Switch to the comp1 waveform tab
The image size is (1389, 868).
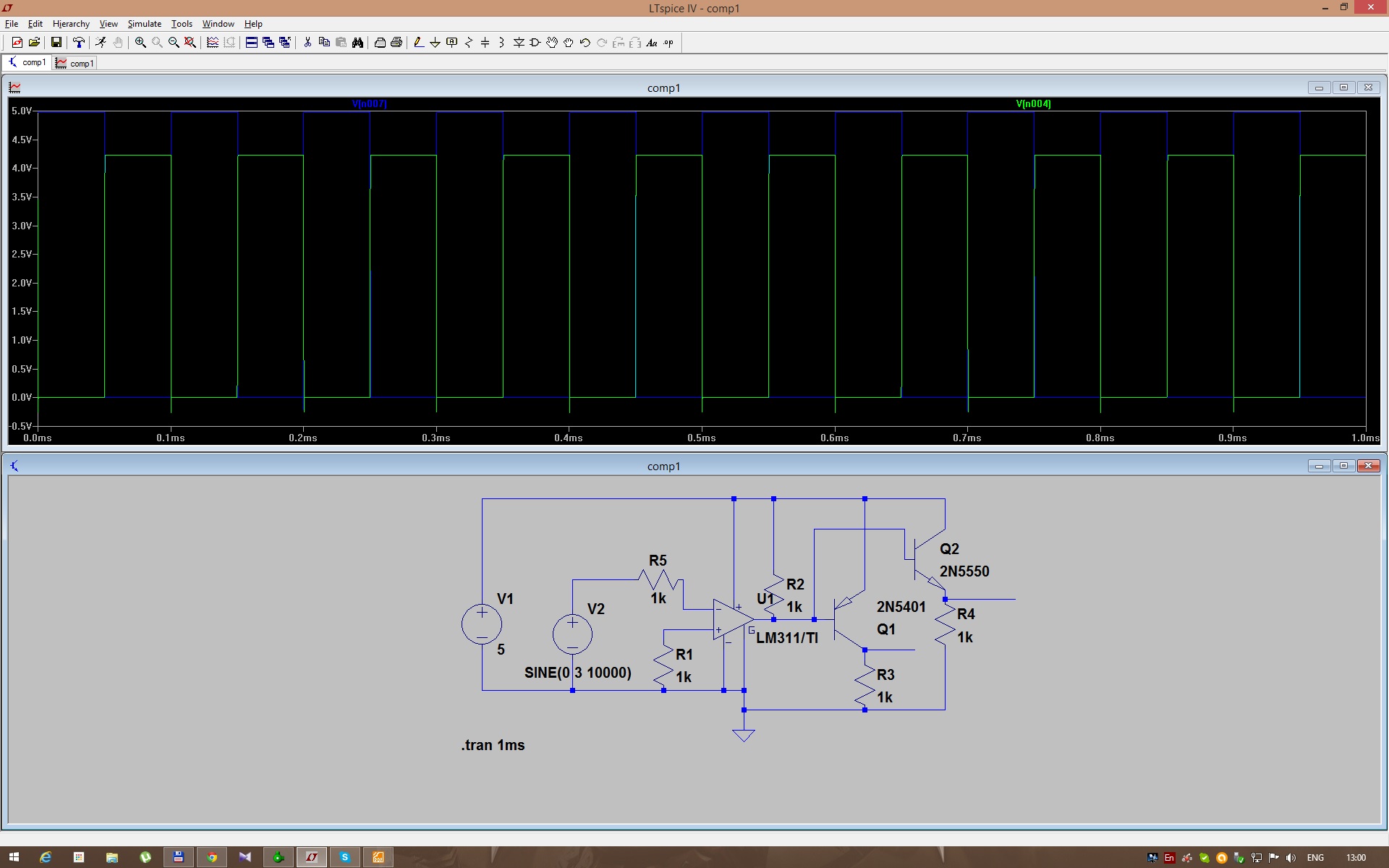click(75, 63)
